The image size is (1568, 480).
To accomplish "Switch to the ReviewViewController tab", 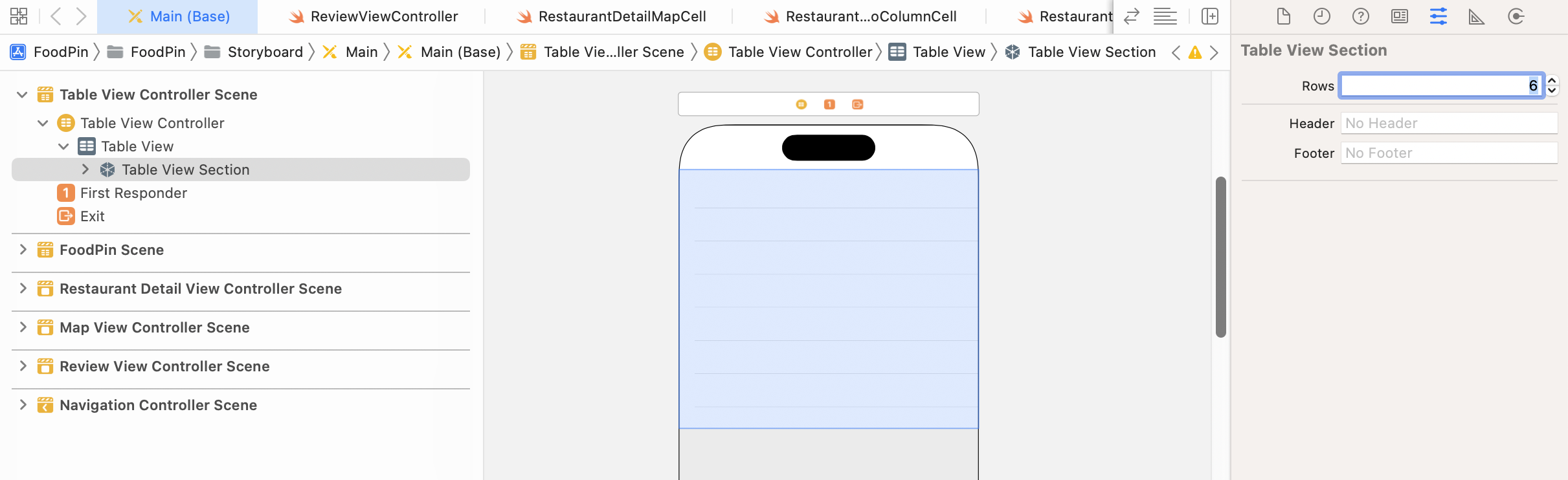I will (x=383, y=16).
